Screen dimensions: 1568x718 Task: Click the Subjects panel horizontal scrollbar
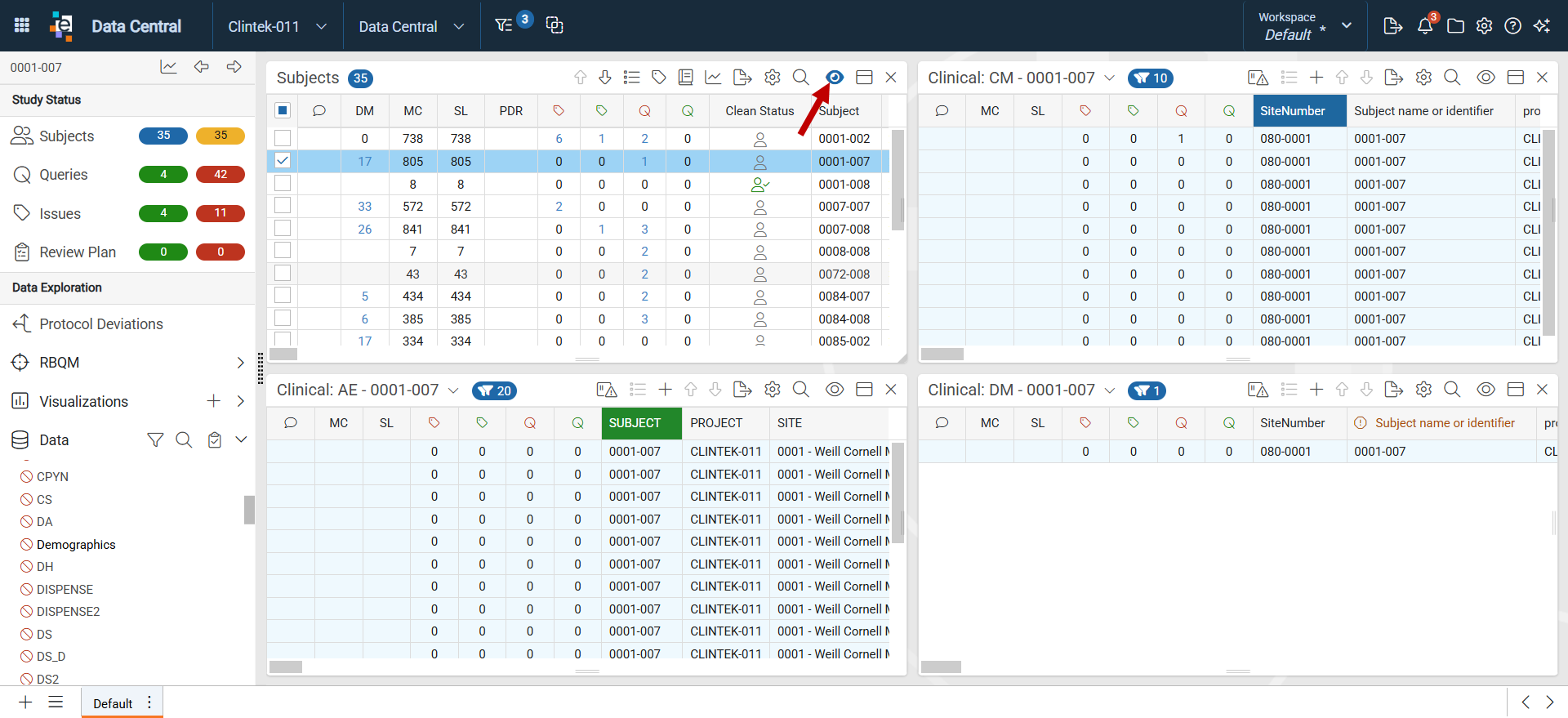pos(283,355)
